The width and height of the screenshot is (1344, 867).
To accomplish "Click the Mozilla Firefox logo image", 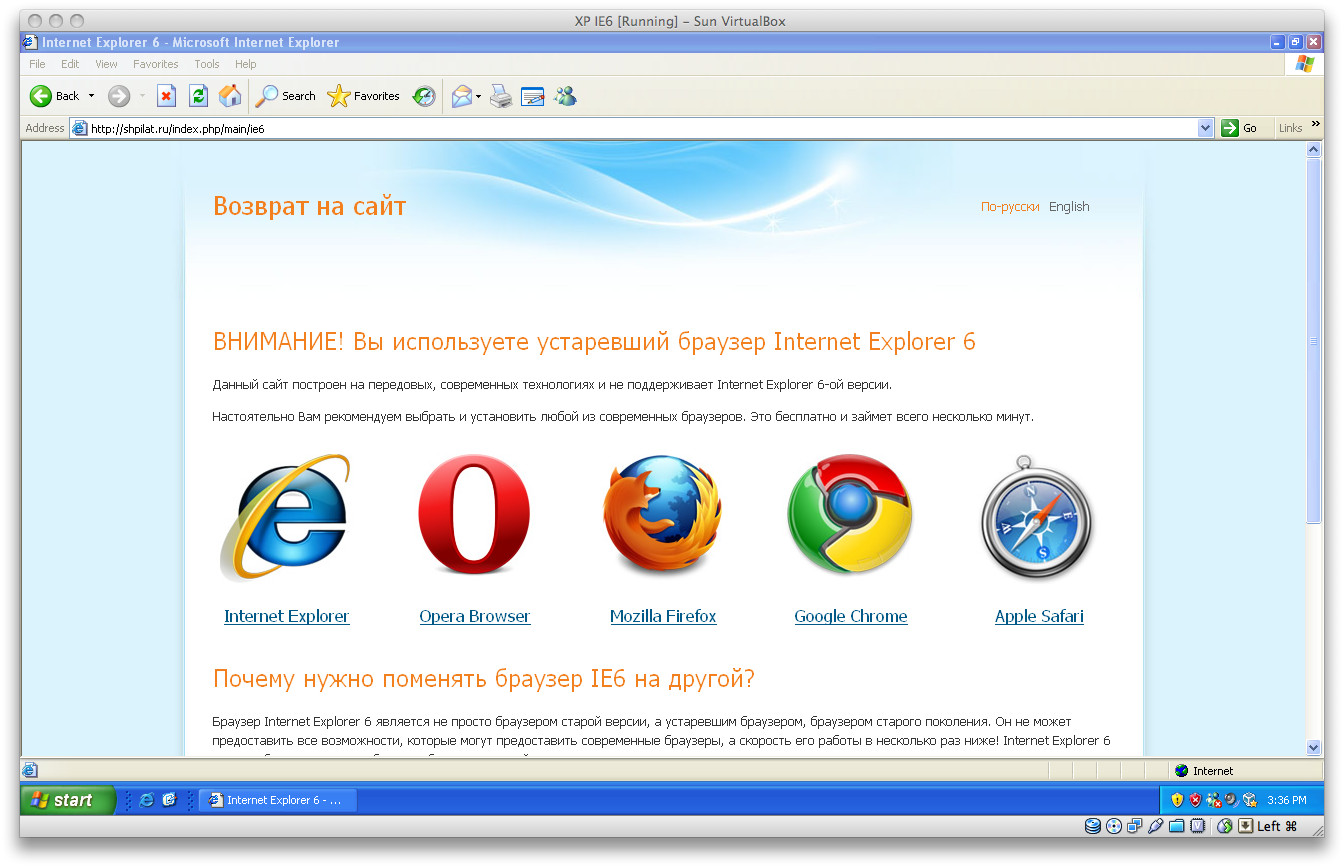I will (x=662, y=516).
